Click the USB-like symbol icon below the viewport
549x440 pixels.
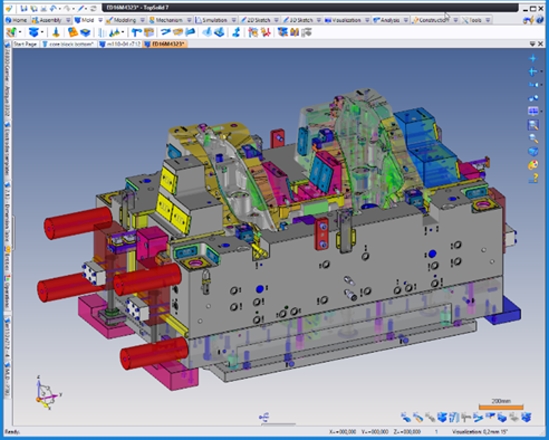264,417
